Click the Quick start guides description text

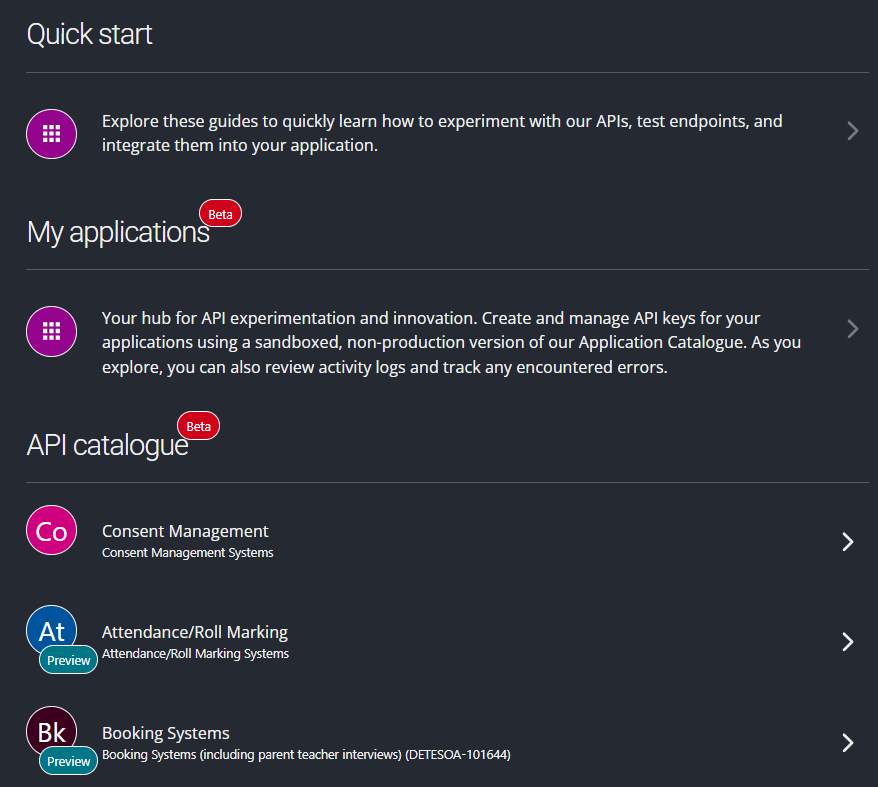click(x=442, y=133)
